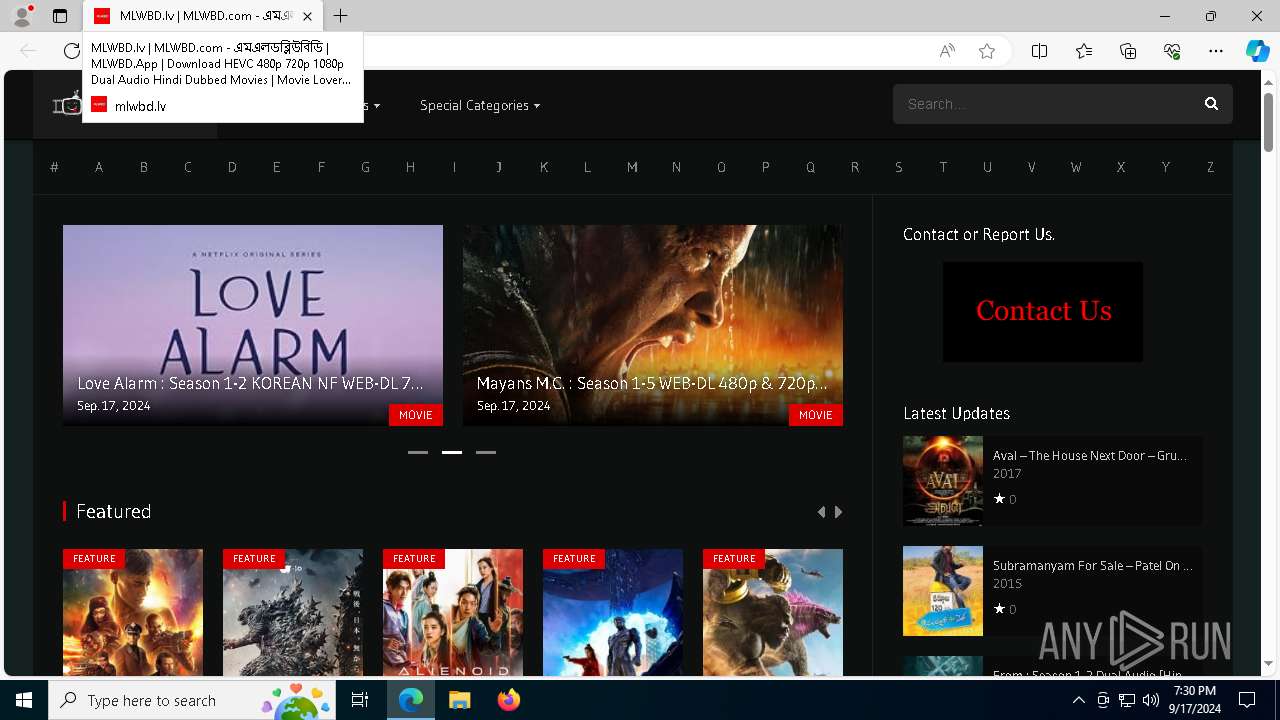Image resolution: width=1280 pixels, height=720 pixels.
Task: Open the Browser essentials icon
Action: click(1172, 51)
